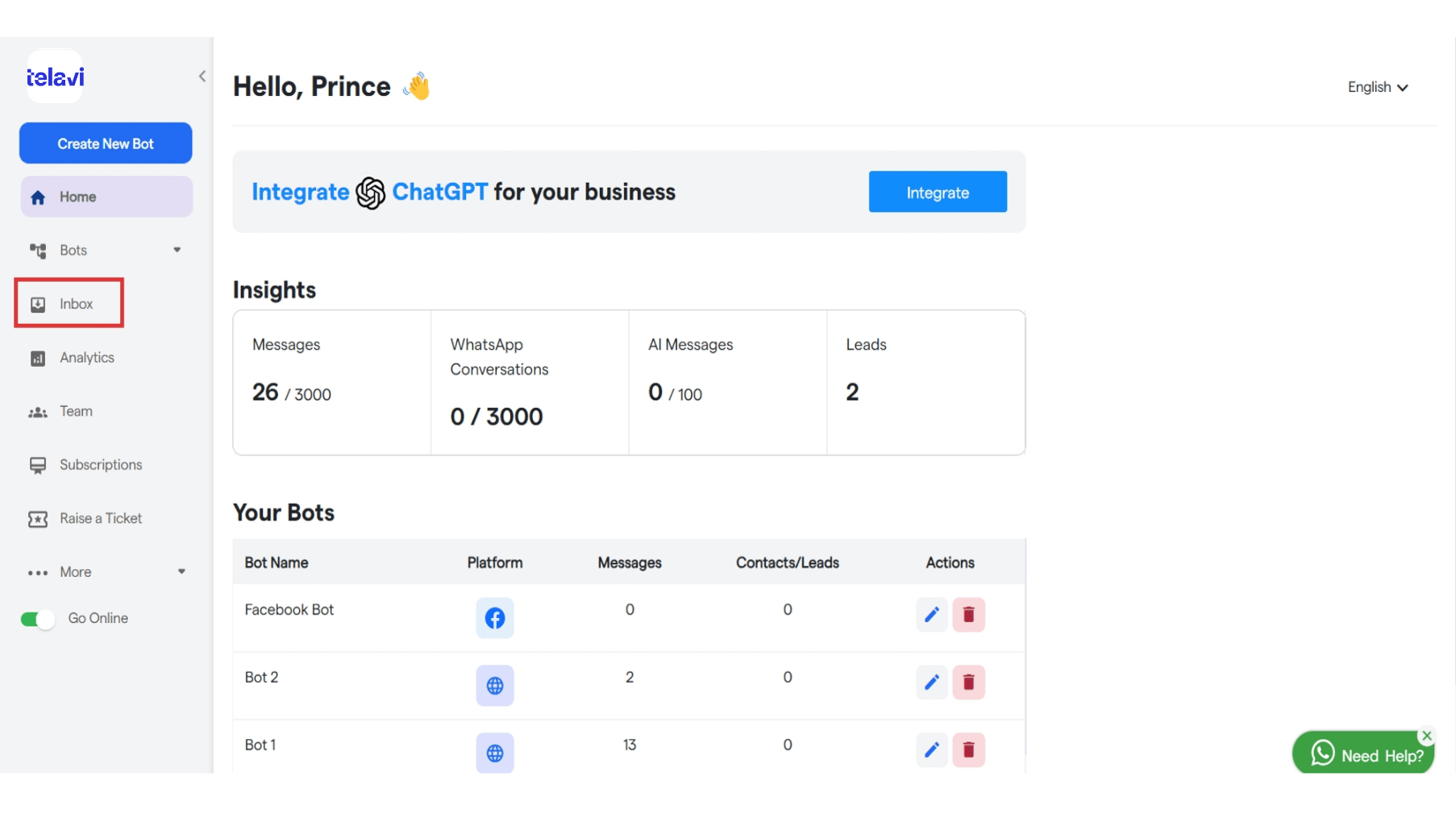Image resolution: width=1456 pixels, height=822 pixels.
Task: Click the Bots flow icon in sidebar
Action: [38, 251]
